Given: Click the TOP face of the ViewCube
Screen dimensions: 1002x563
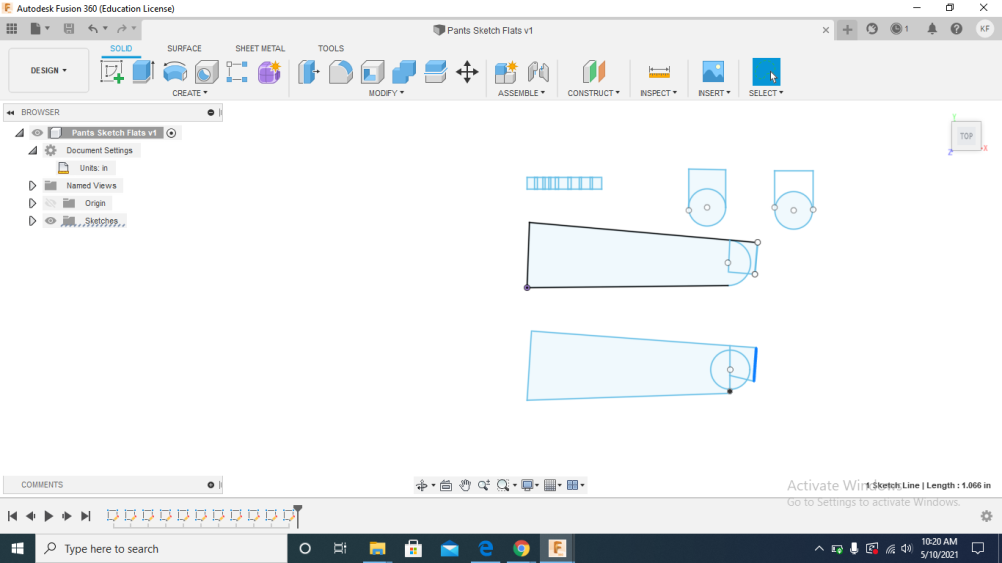Looking at the screenshot, I should coord(966,136).
